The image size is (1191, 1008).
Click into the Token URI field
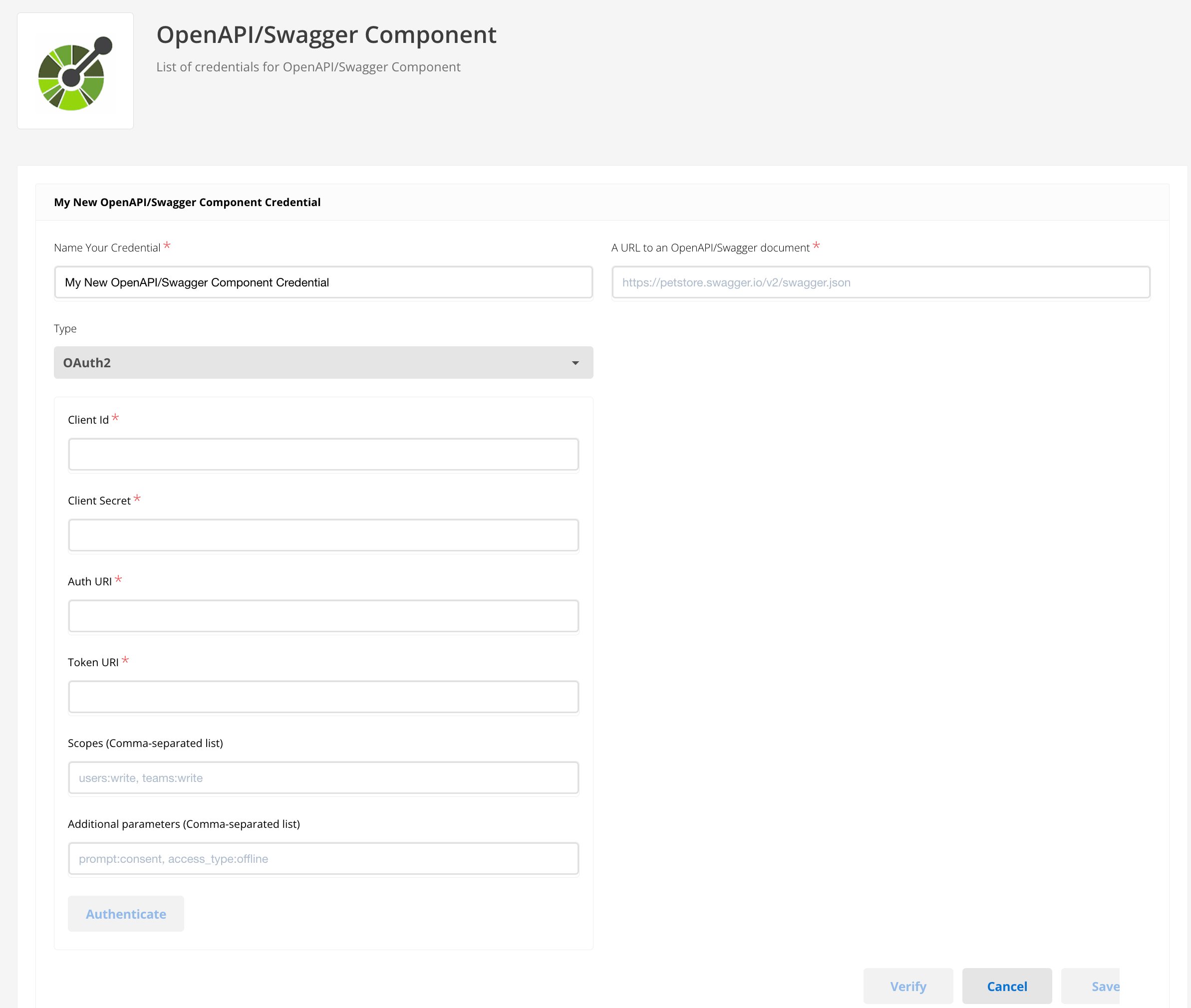(x=323, y=697)
